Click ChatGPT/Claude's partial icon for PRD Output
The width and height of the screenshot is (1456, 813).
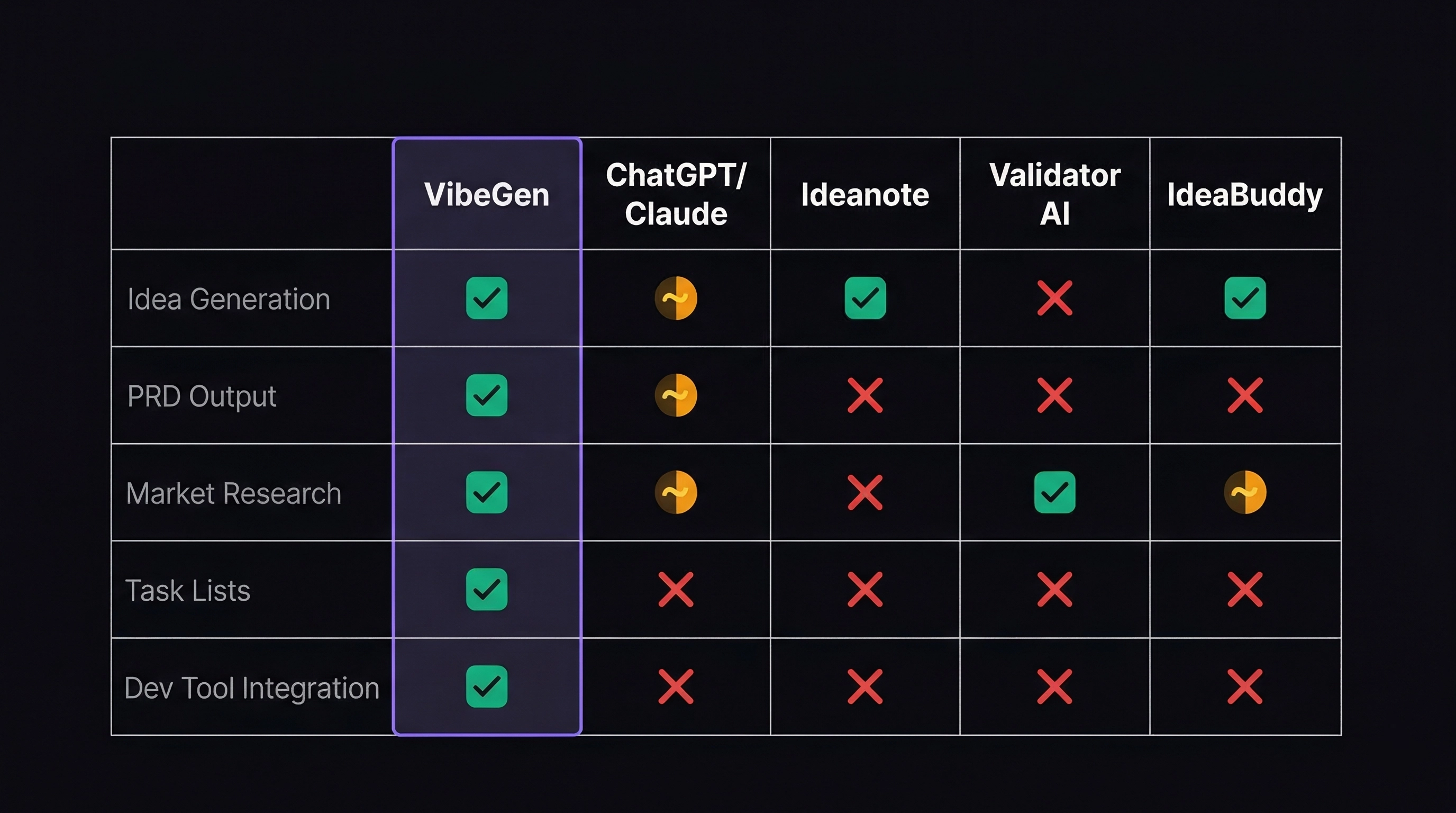point(676,395)
